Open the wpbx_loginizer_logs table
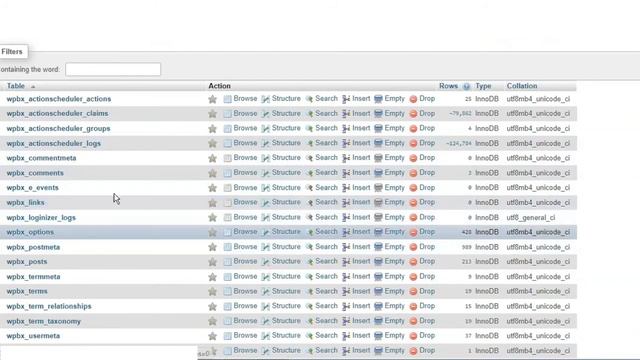 [41, 218]
